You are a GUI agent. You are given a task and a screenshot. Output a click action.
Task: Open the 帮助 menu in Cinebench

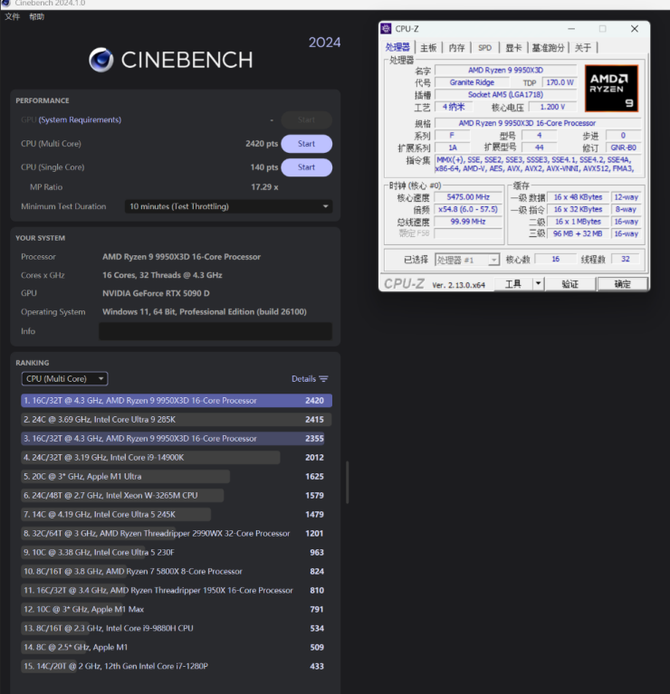tap(37, 17)
